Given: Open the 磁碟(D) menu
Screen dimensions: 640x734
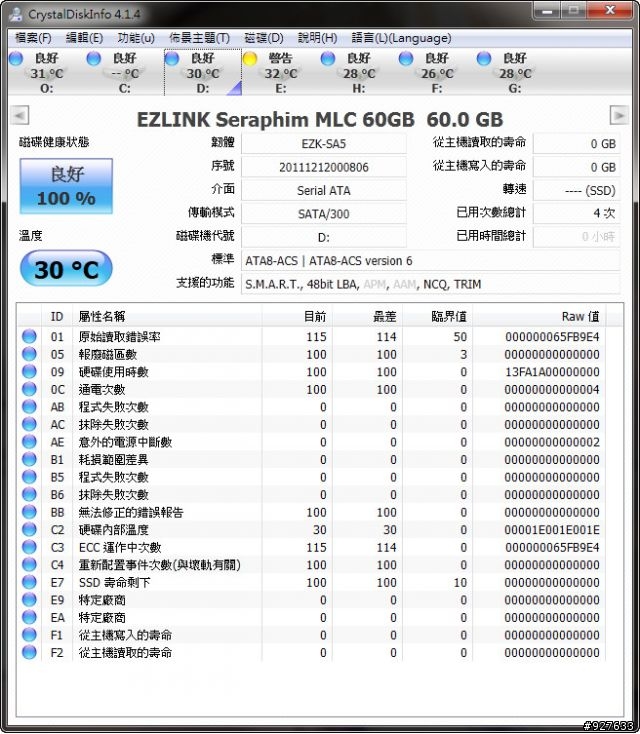Looking at the screenshot, I should [x=264, y=38].
